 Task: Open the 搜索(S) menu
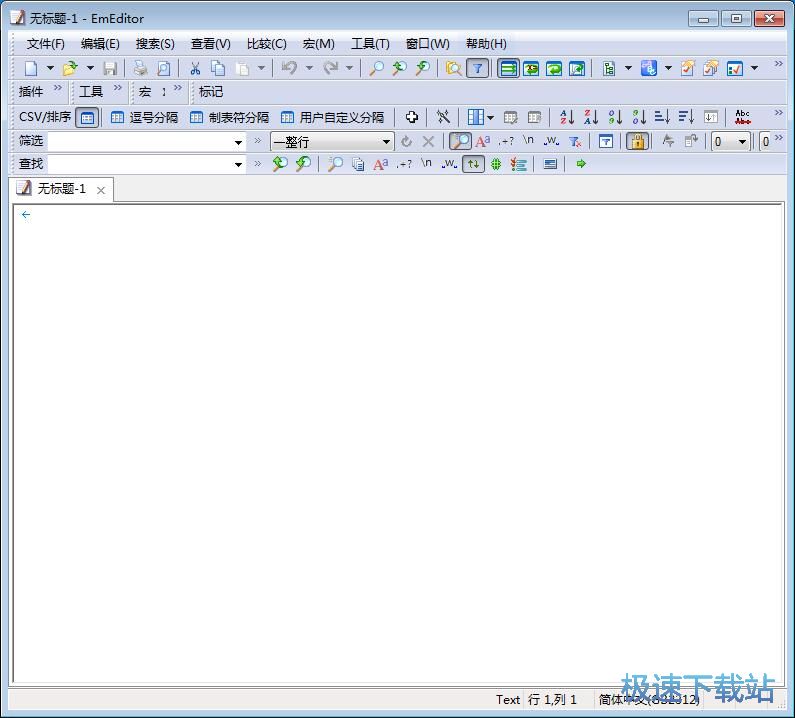155,44
